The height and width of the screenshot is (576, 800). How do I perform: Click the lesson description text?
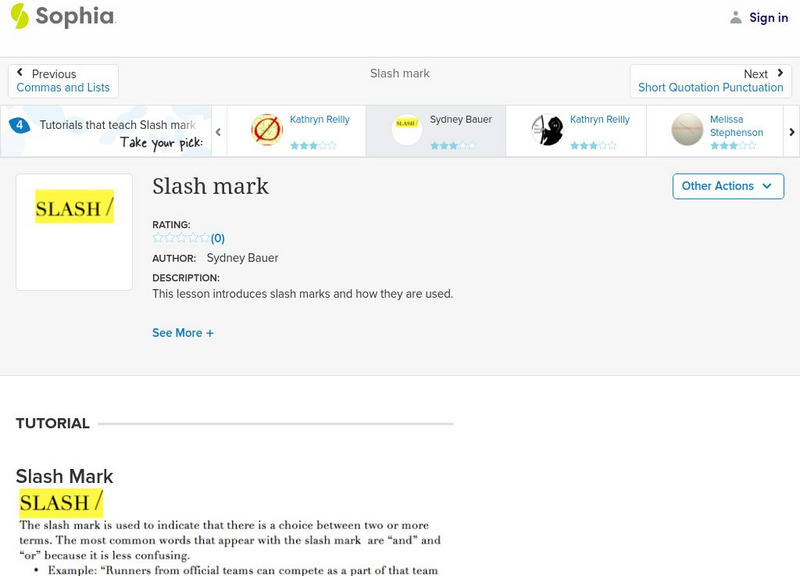click(x=303, y=294)
